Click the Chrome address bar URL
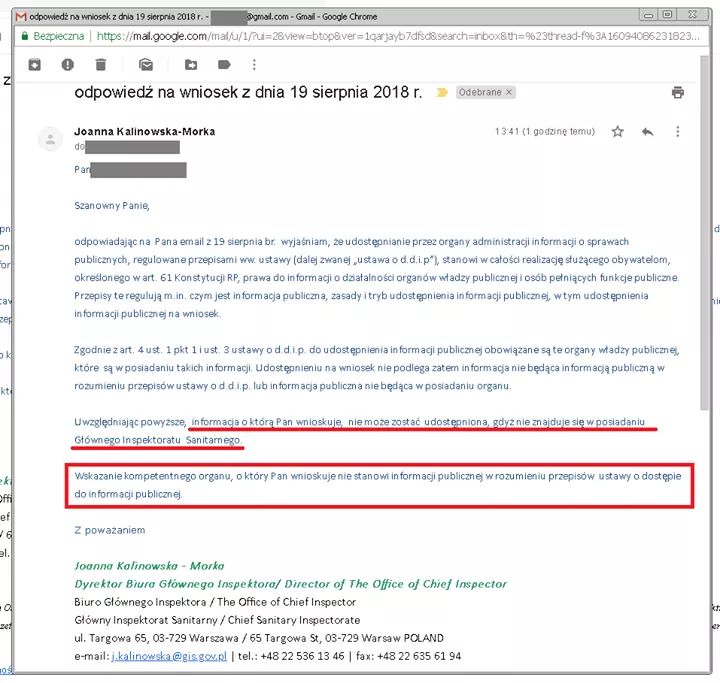 tap(398, 36)
